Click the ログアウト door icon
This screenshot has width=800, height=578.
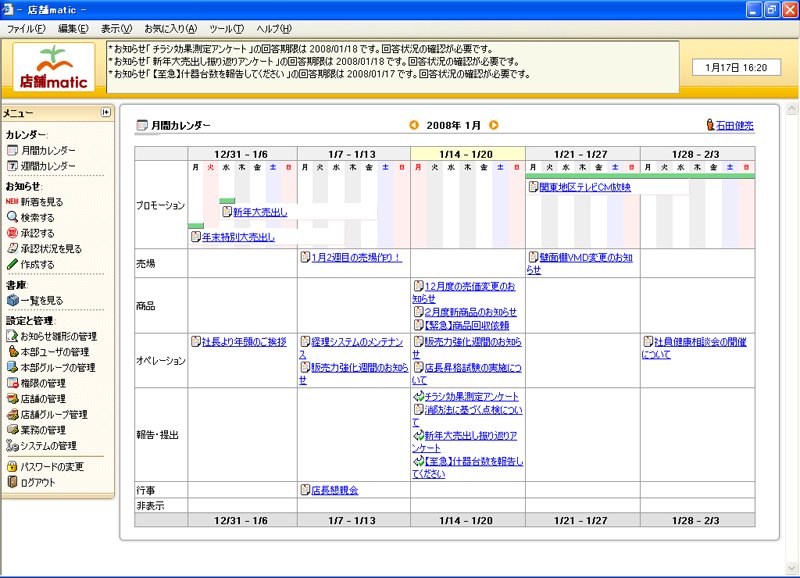[12, 482]
